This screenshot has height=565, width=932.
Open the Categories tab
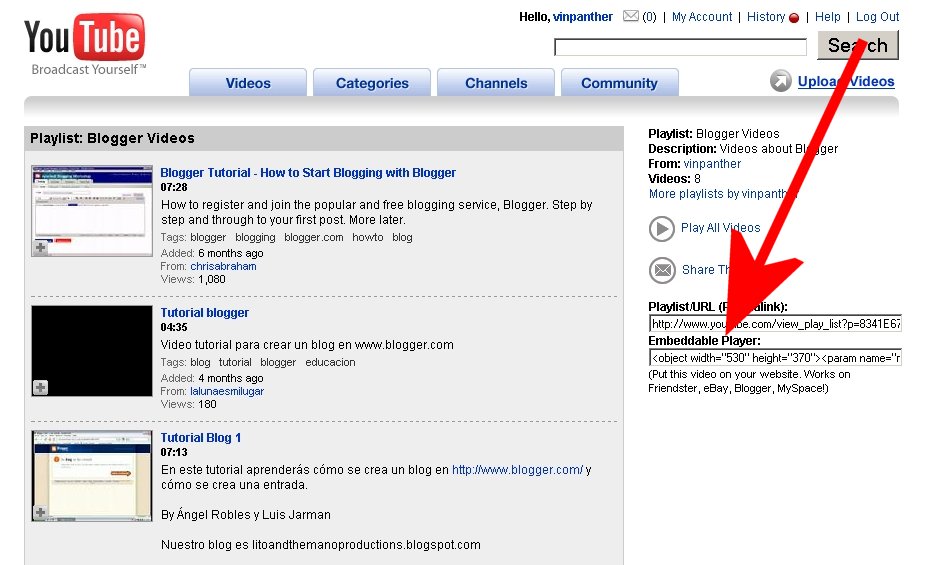[372, 83]
